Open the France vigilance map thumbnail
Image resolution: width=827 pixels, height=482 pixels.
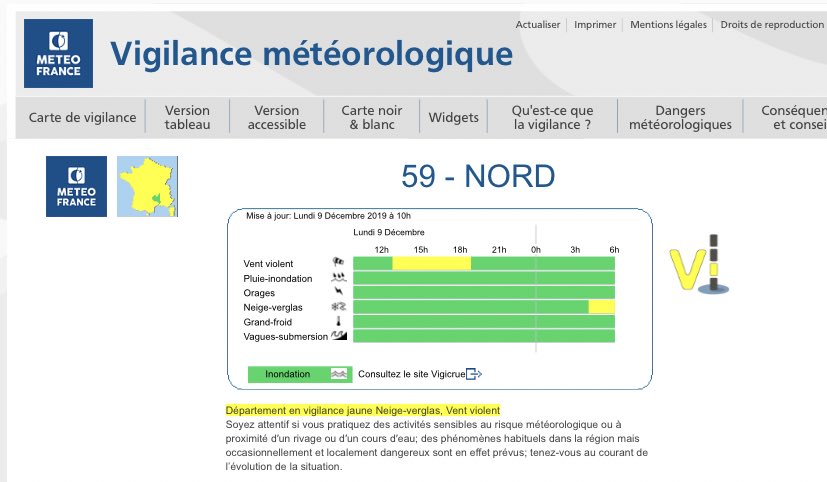point(147,186)
